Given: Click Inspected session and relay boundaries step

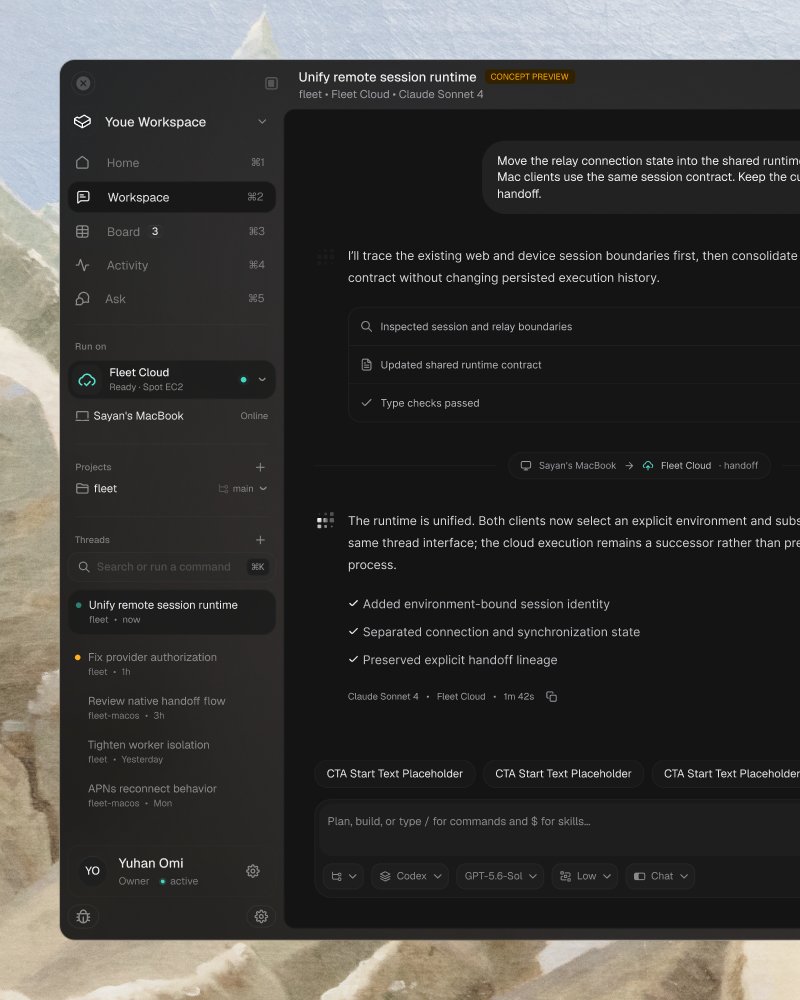Looking at the screenshot, I should point(574,327).
